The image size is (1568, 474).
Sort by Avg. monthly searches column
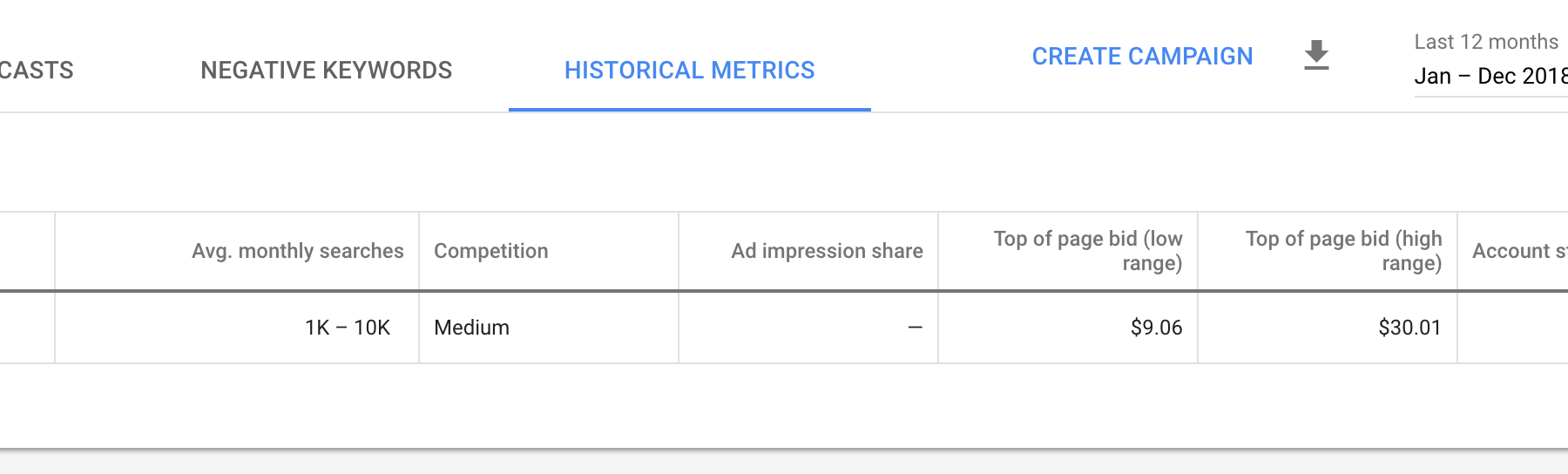297,251
